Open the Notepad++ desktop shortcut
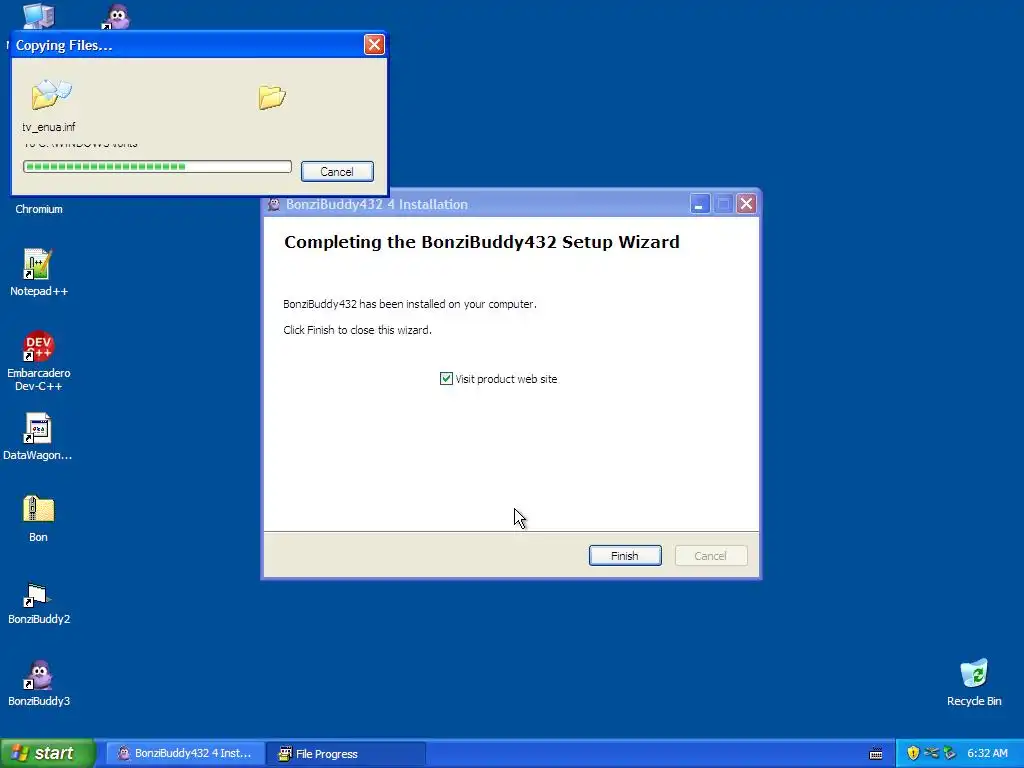 tap(38, 272)
